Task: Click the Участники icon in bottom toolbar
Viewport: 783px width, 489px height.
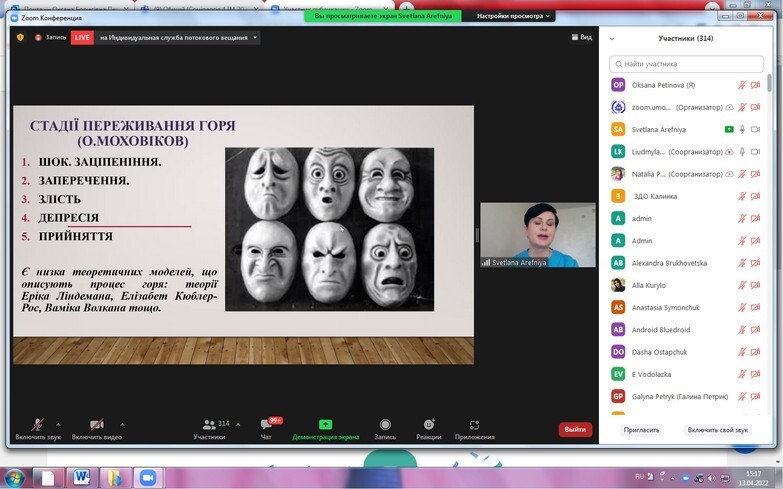Action: tap(209, 425)
